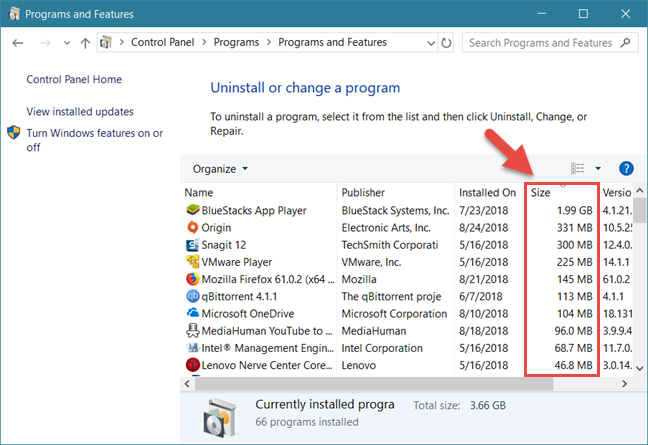
Task: Click the TechSmith Corporati publisher cell
Action: (x=390, y=245)
